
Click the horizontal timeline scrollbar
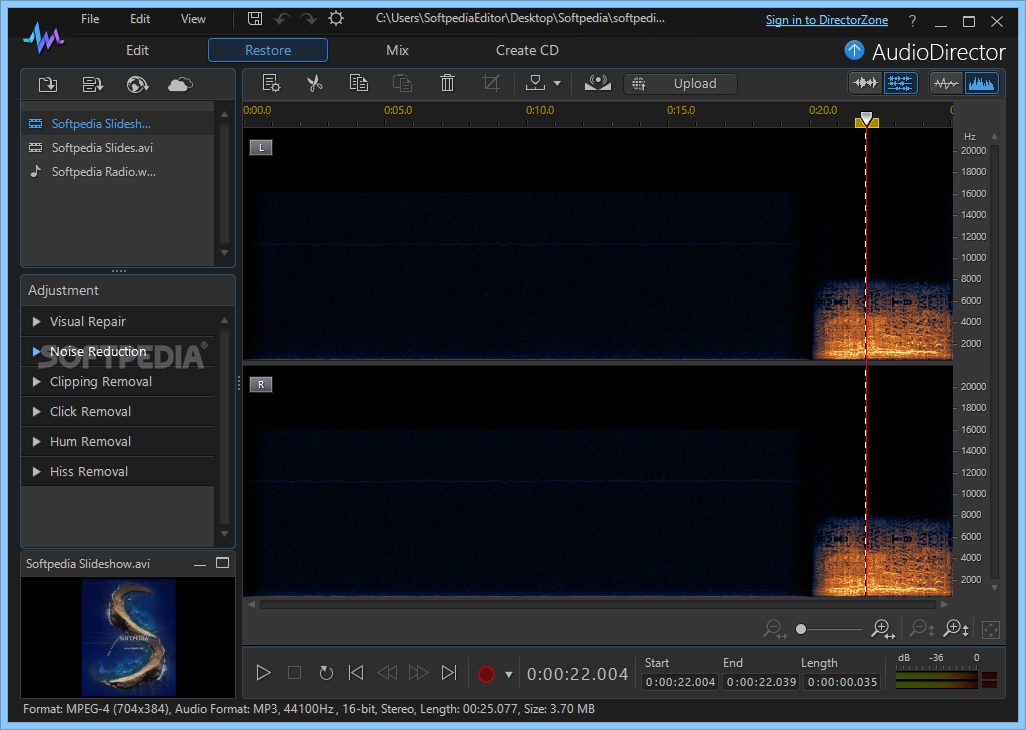[x=598, y=605]
